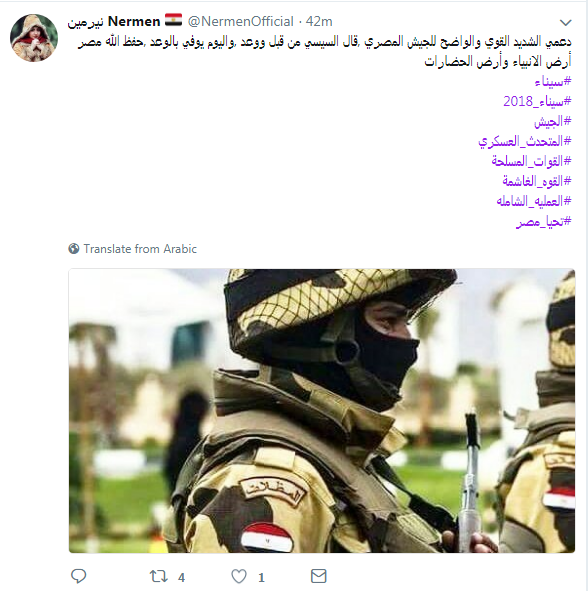This screenshot has width=588, height=591.
Task: Enlarge the attached soldier photo
Action: click(322, 411)
